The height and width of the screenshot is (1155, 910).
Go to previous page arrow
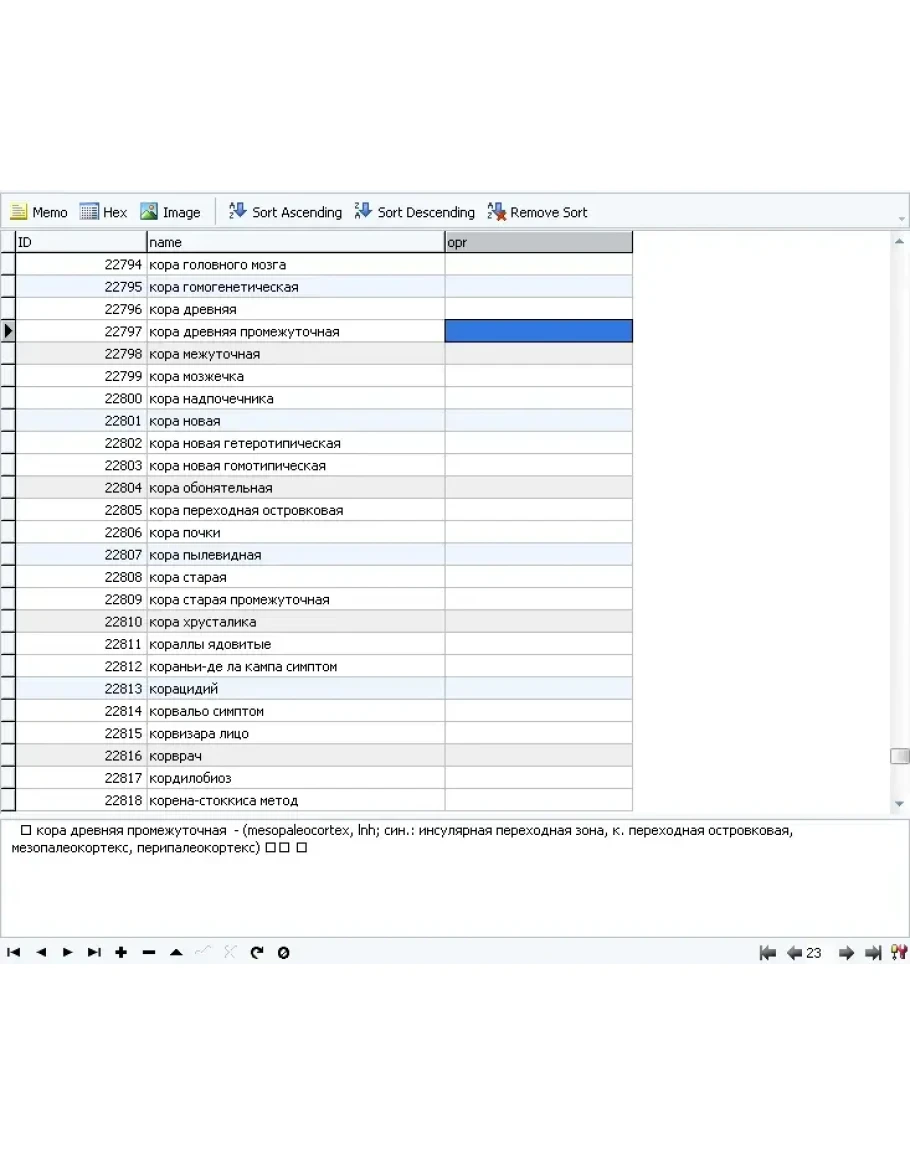coord(795,953)
